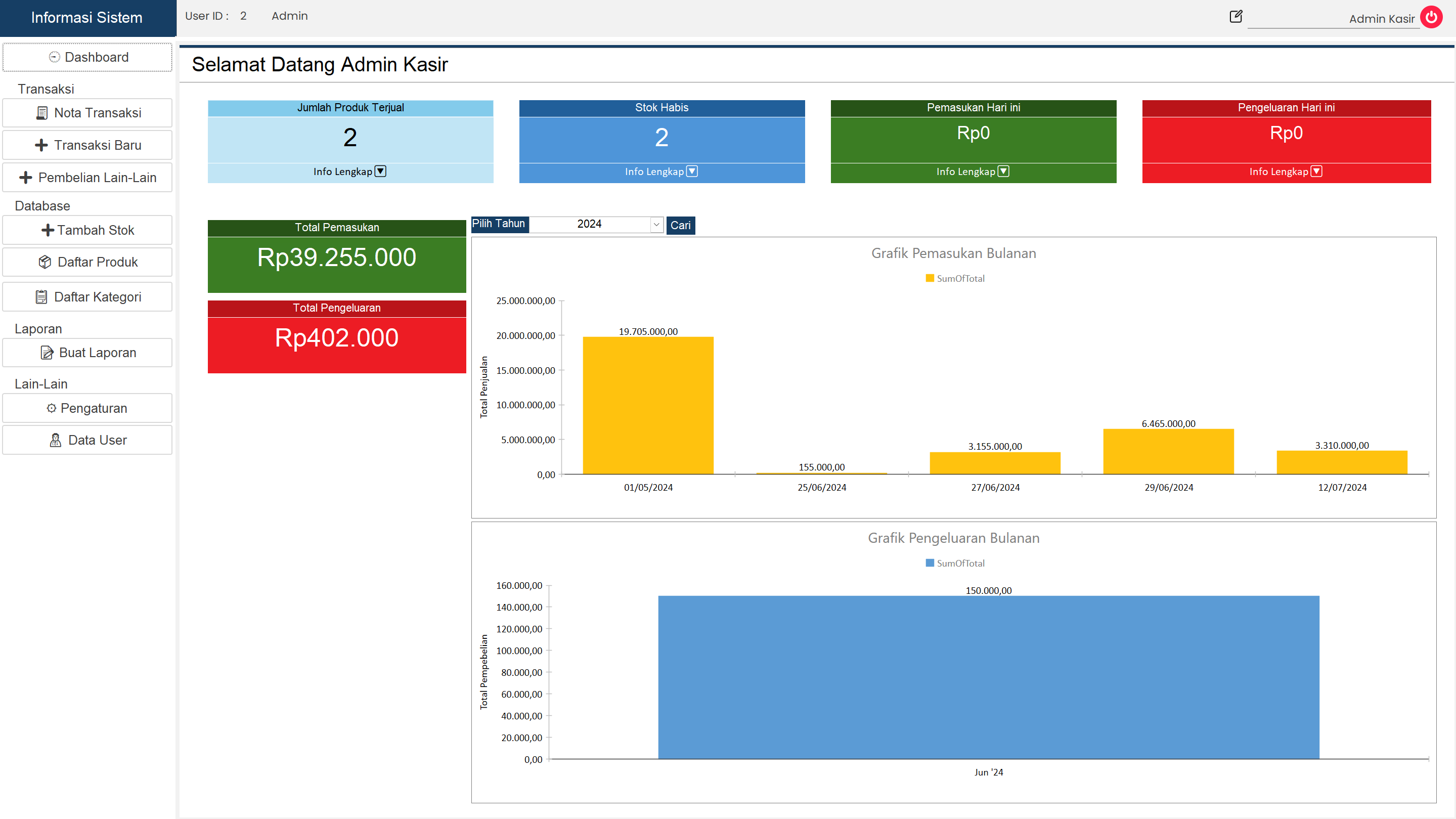The width and height of the screenshot is (1456, 819).
Task: Click the Buat Laporan document icon
Action: (47, 353)
